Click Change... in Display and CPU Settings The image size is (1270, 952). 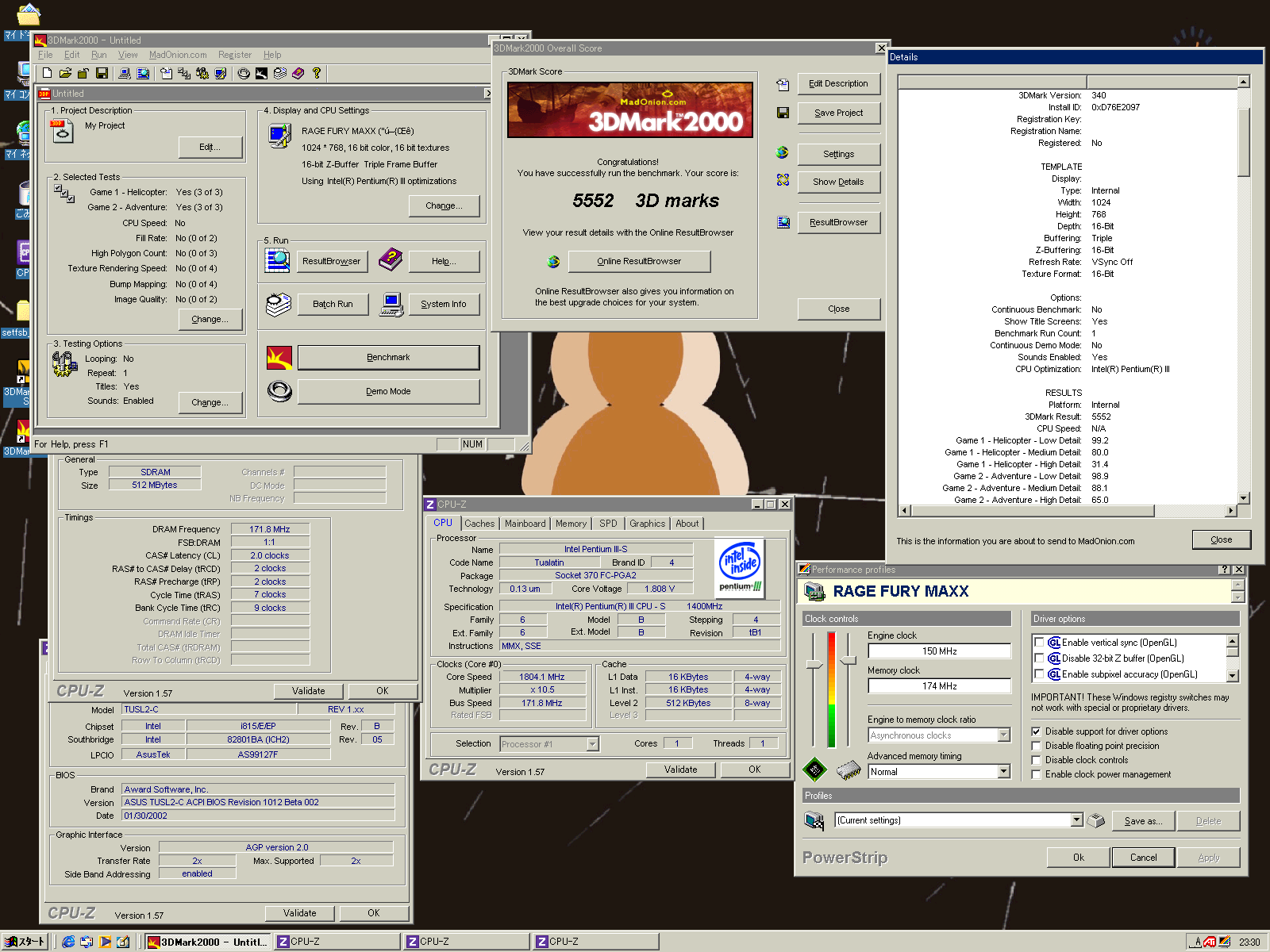(x=444, y=205)
